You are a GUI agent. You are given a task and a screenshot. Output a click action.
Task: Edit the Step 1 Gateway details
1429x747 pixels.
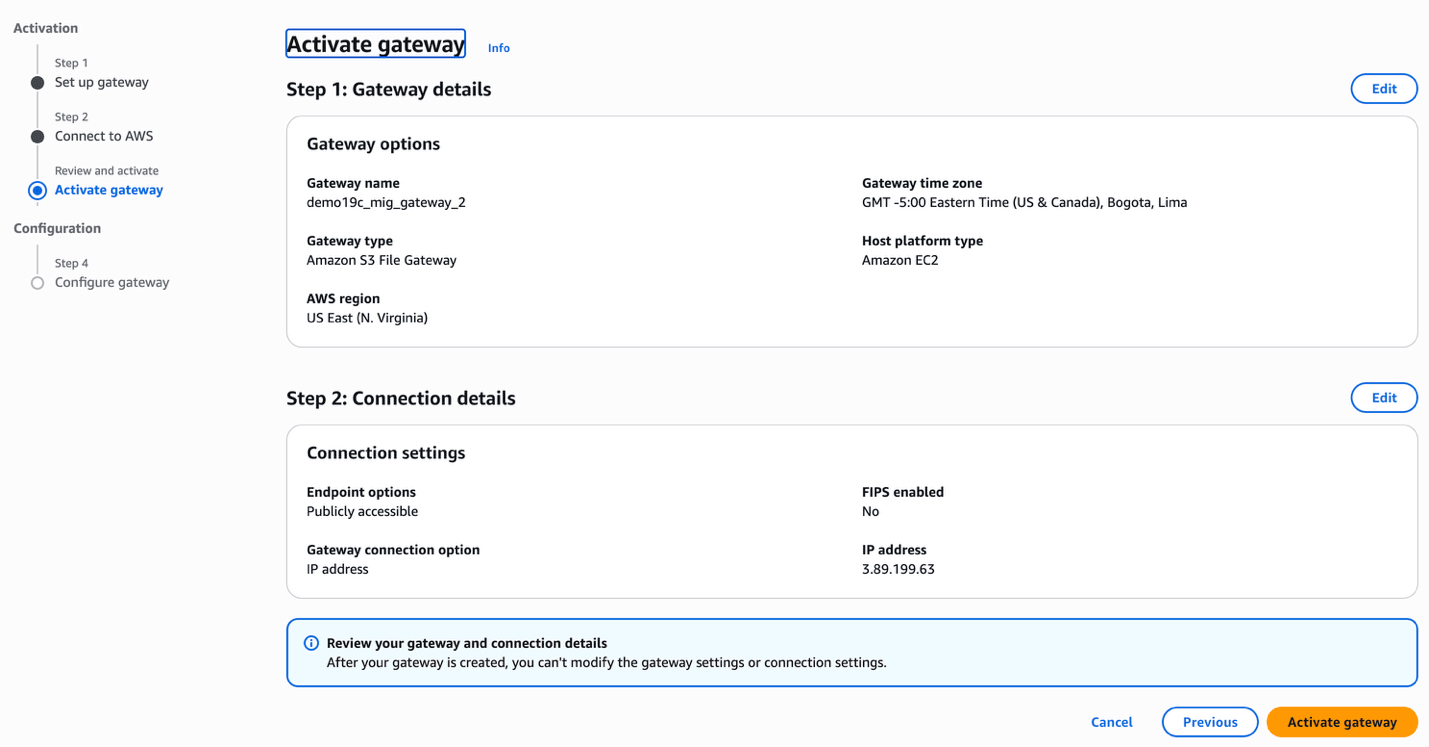(x=1384, y=88)
